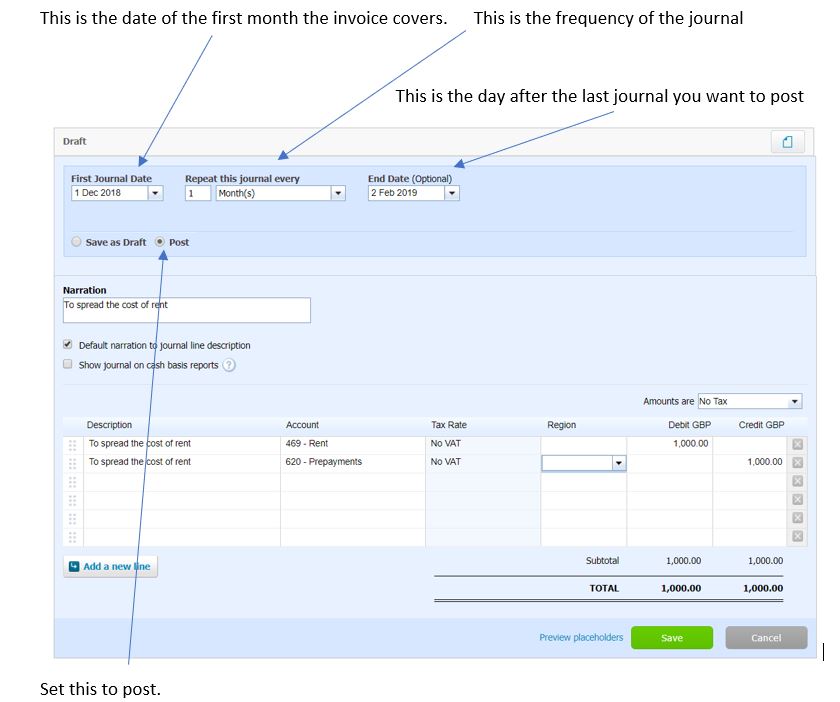Viewport: 840px width, 702px height.
Task: Delete the 469 - Rent journal line
Action: pos(797,444)
